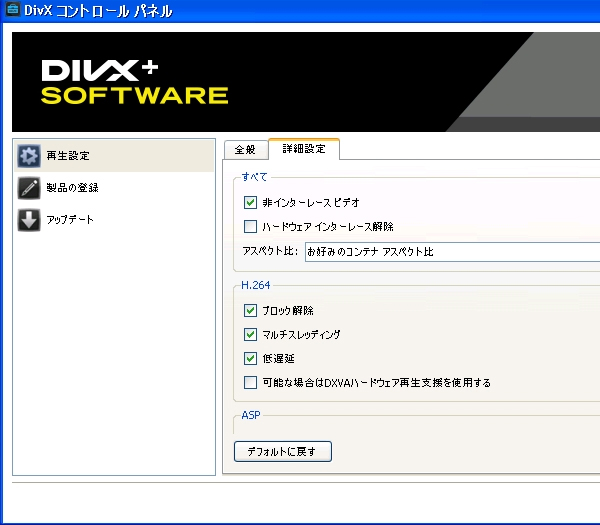Click the すべて group heading
The image size is (600, 525).
254,177
